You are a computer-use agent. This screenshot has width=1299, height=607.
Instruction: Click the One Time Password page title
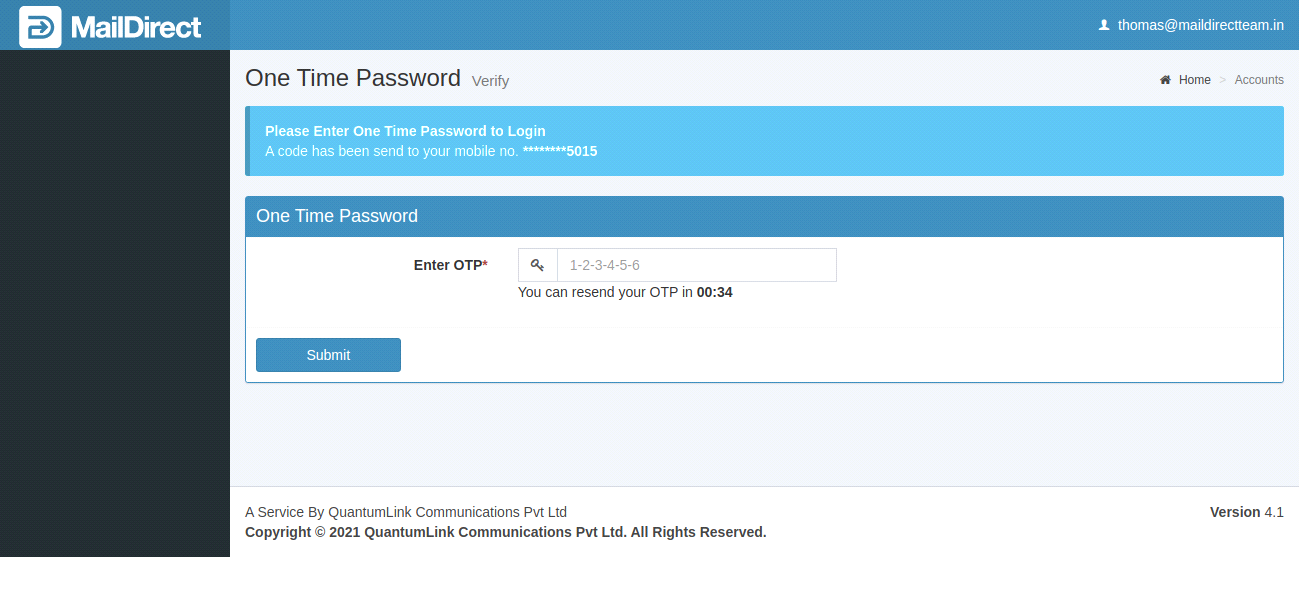pyautogui.click(x=353, y=78)
